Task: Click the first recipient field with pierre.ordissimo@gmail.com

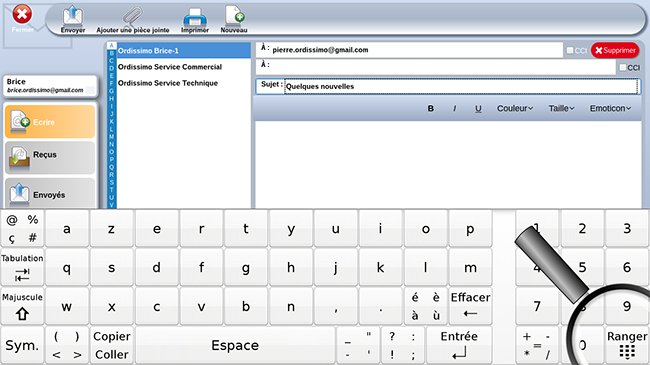Action: 409,50
